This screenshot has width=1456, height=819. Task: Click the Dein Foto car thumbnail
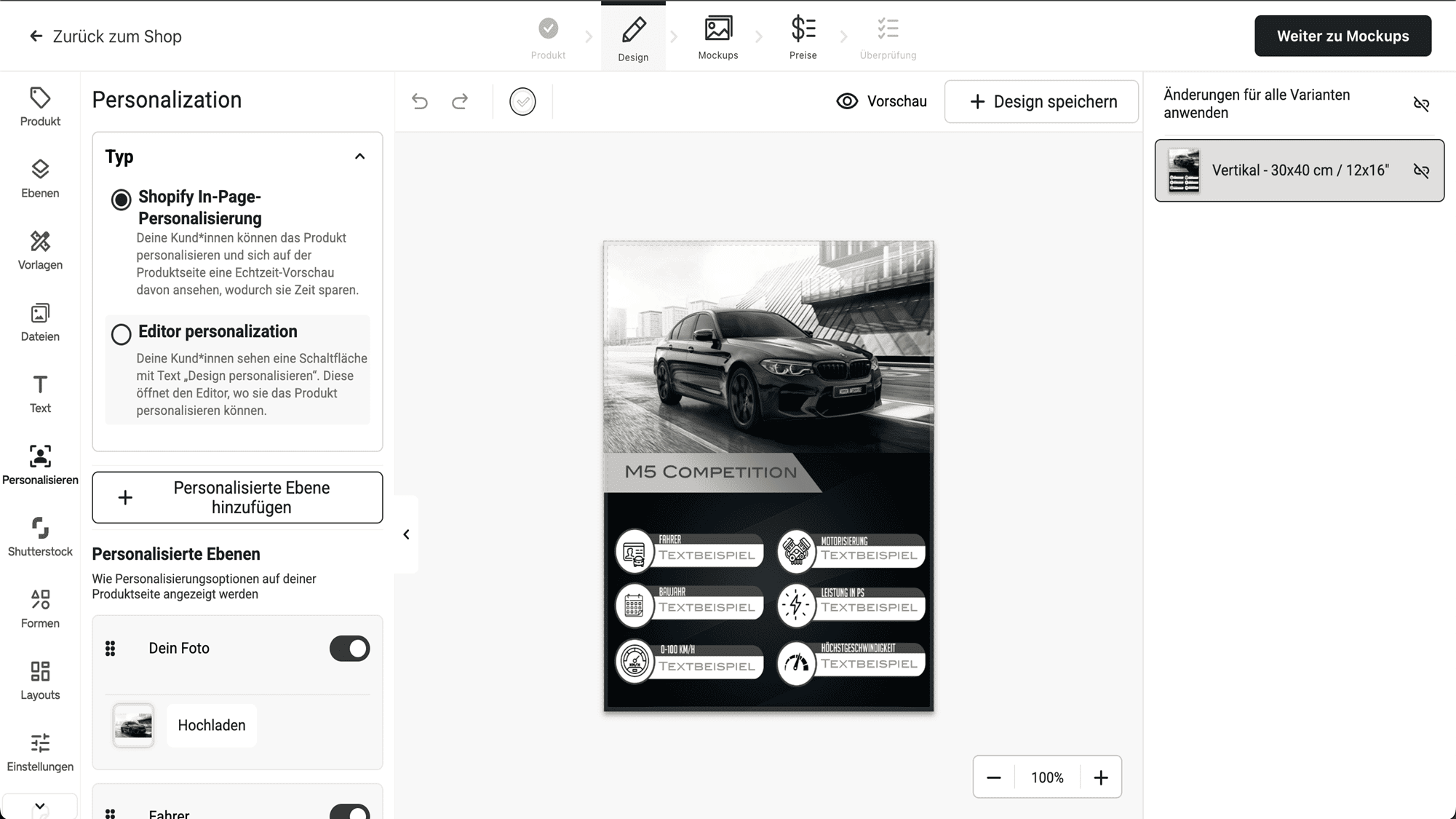(x=133, y=725)
